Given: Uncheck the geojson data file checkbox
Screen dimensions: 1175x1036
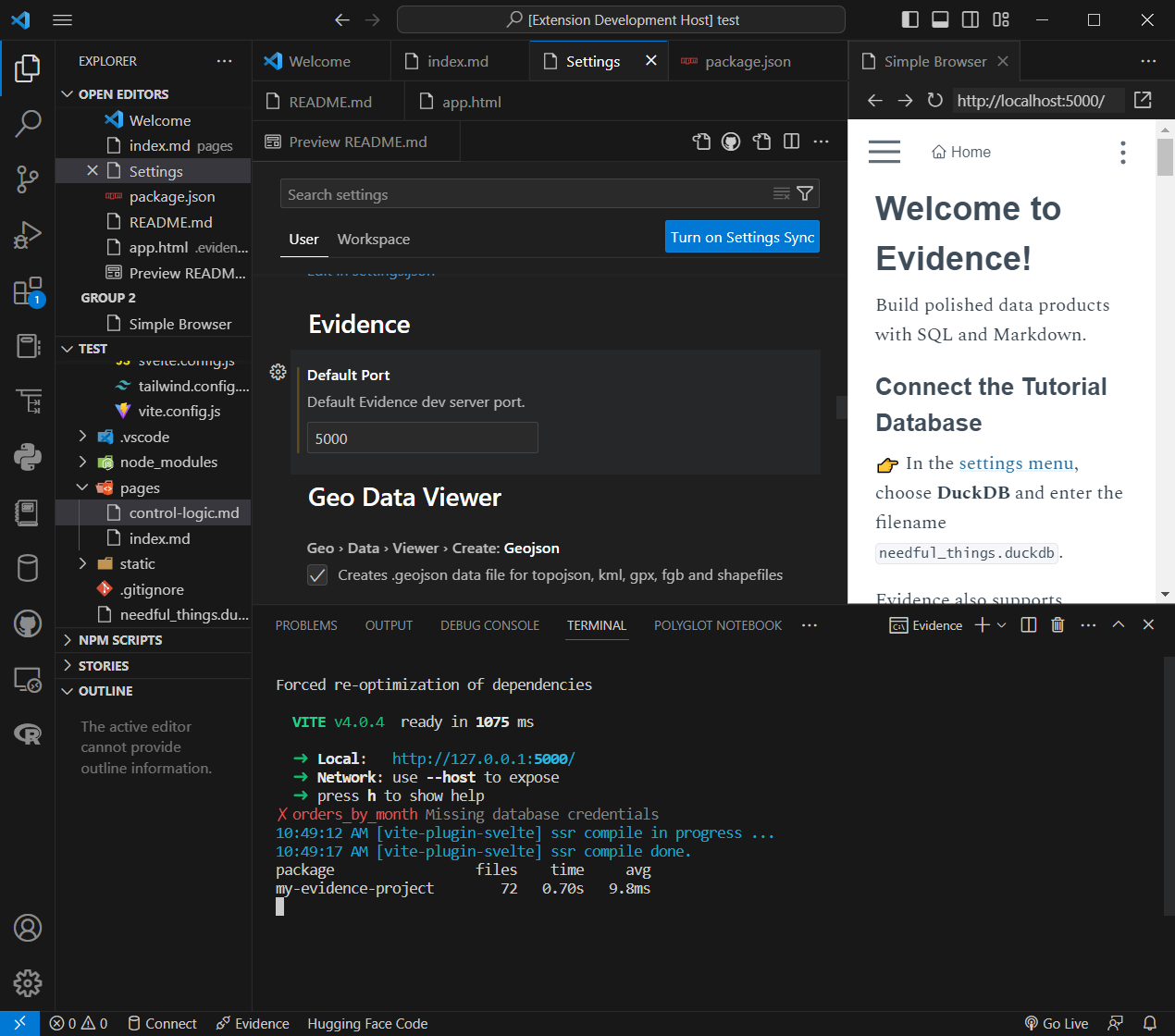Looking at the screenshot, I should click(x=316, y=574).
